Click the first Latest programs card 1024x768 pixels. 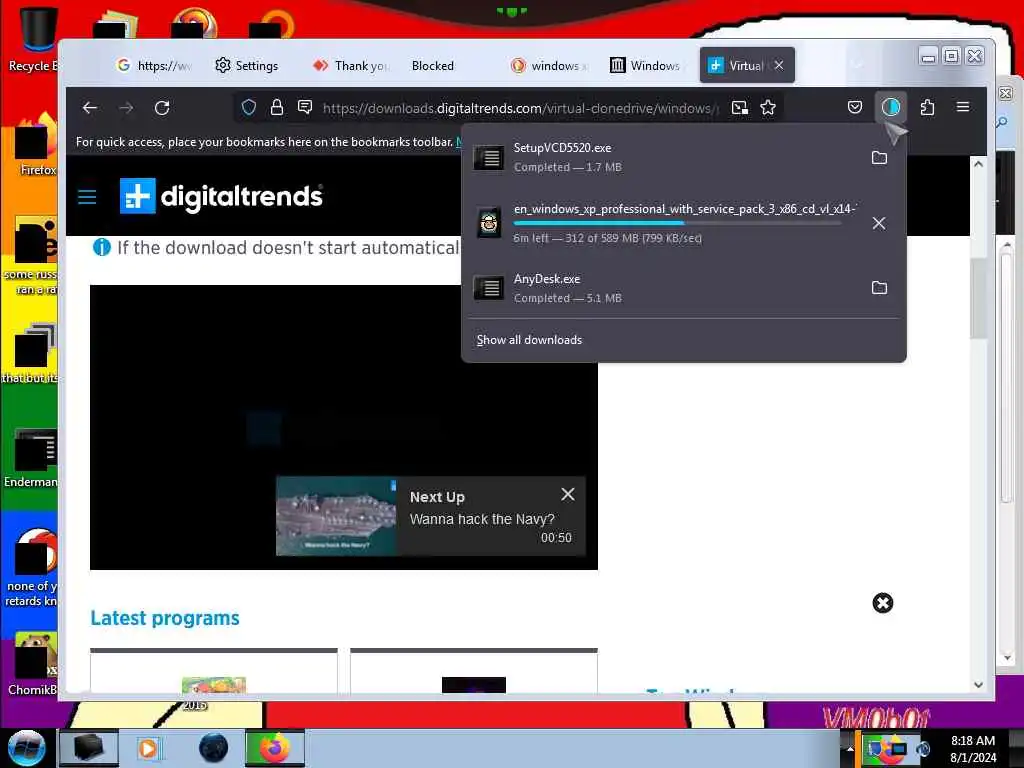[214, 672]
